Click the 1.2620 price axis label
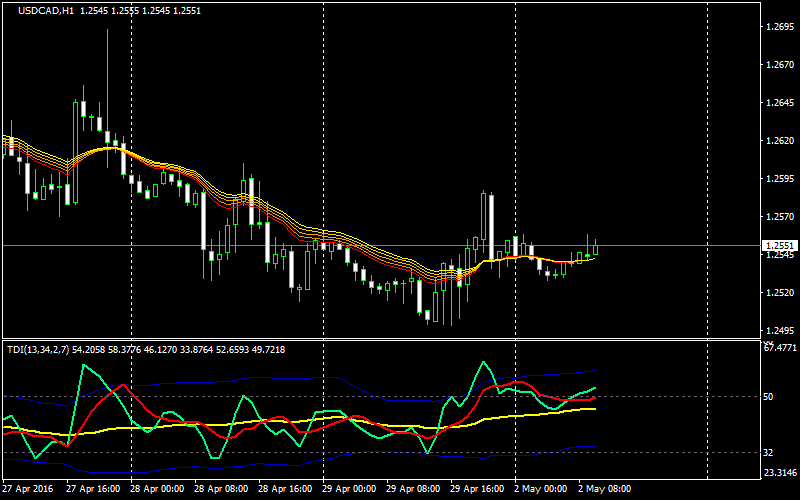Image resolution: width=800 pixels, height=500 pixels. coord(779,141)
